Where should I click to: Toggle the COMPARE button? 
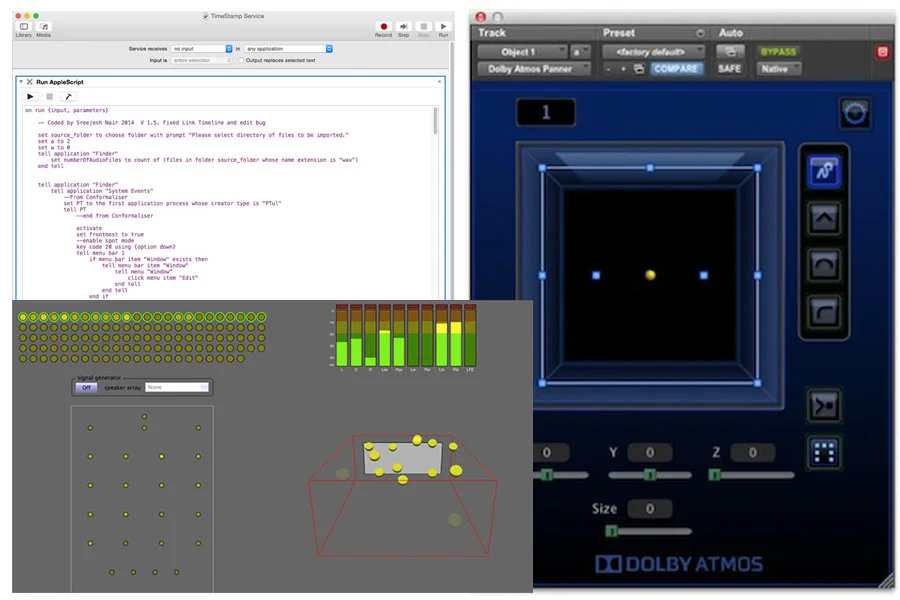pos(676,69)
